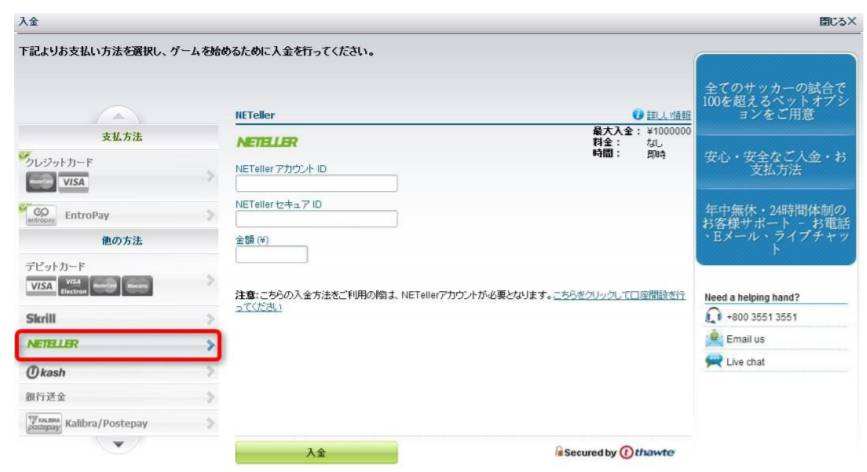This screenshot has width=867, height=472.
Task: Click the MasterCard logo under デビットカード
Action: 105,286
